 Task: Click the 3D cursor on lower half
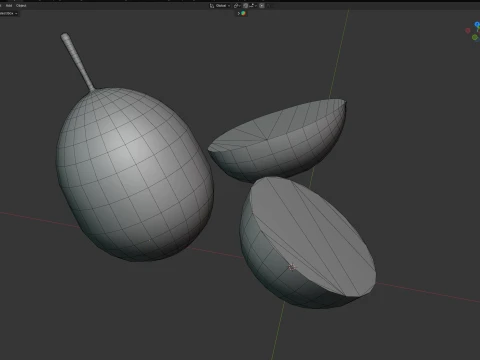[292, 267]
